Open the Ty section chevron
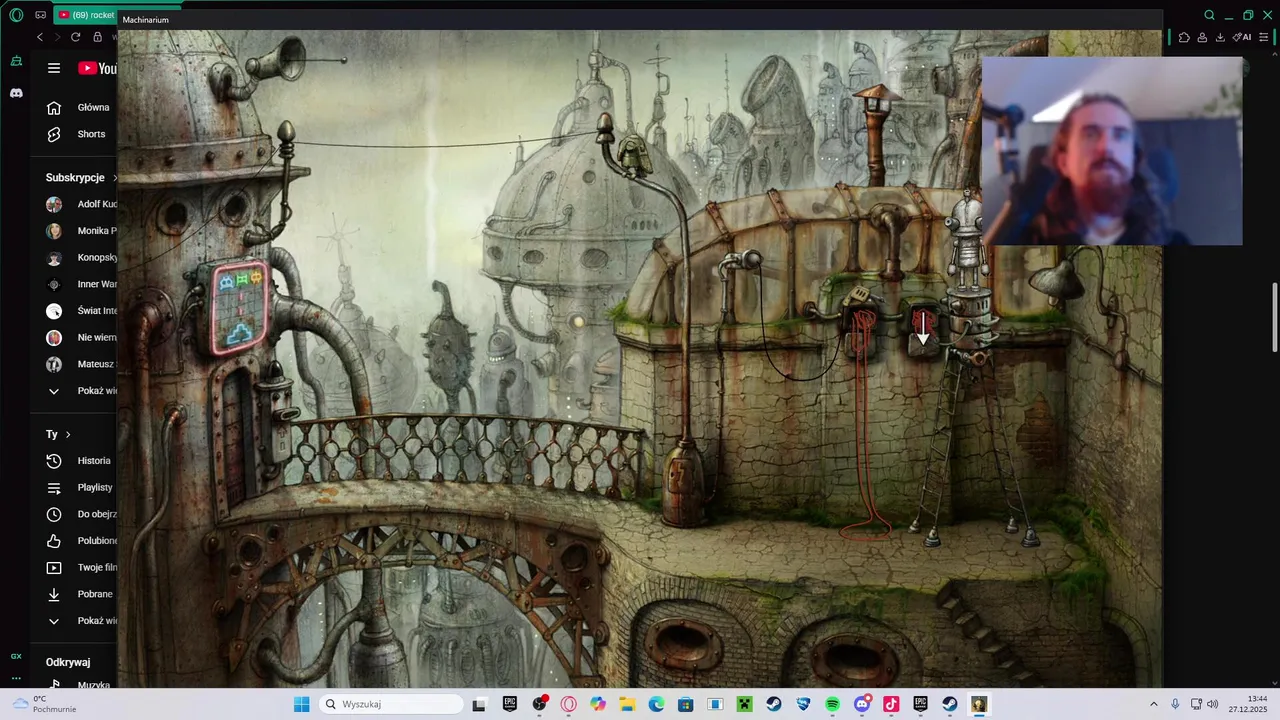This screenshot has width=1280, height=720. pos(68,434)
